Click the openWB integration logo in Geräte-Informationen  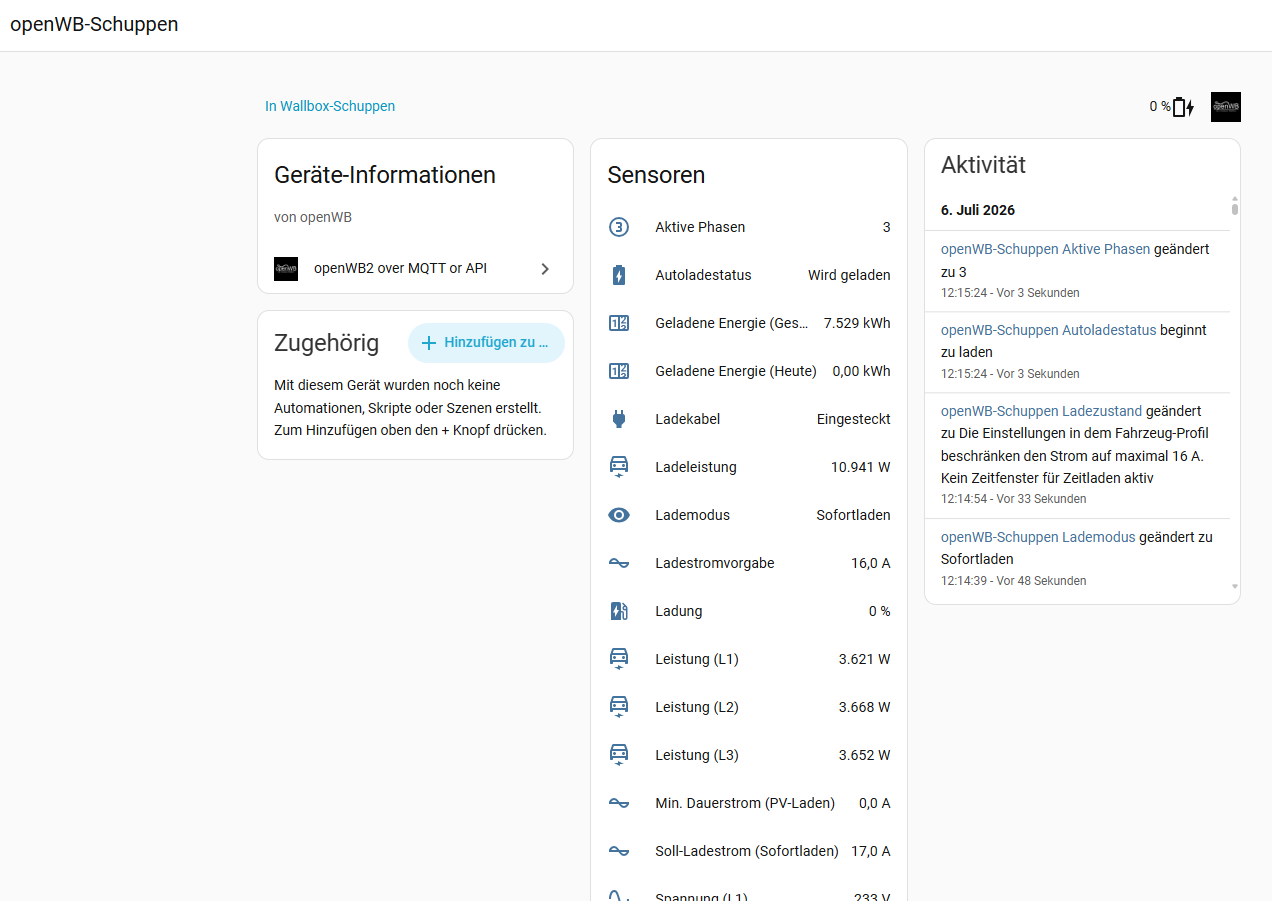point(286,269)
